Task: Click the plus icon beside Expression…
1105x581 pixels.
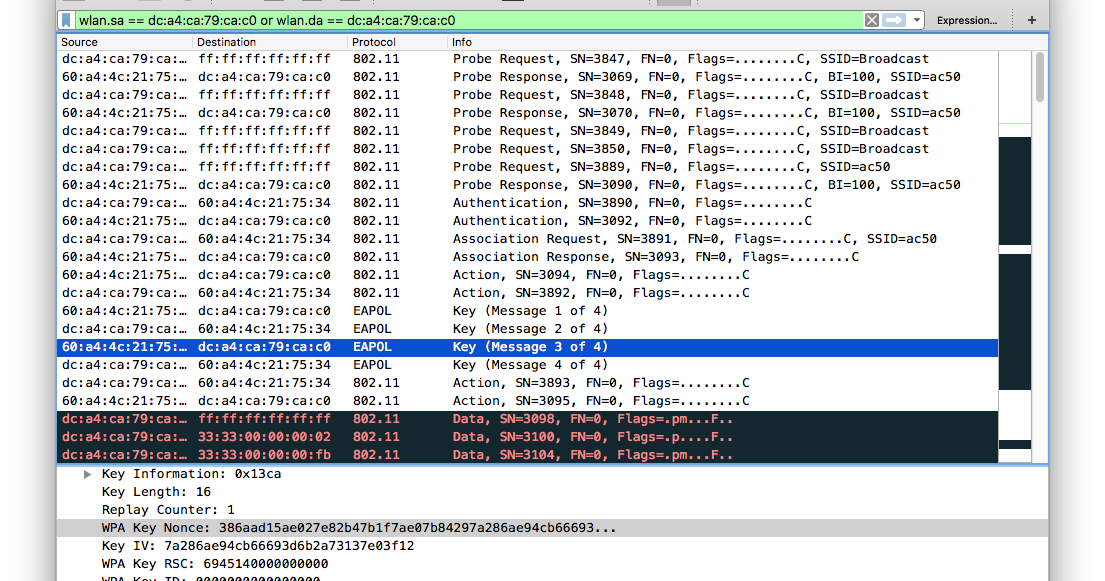Action: [1031, 19]
